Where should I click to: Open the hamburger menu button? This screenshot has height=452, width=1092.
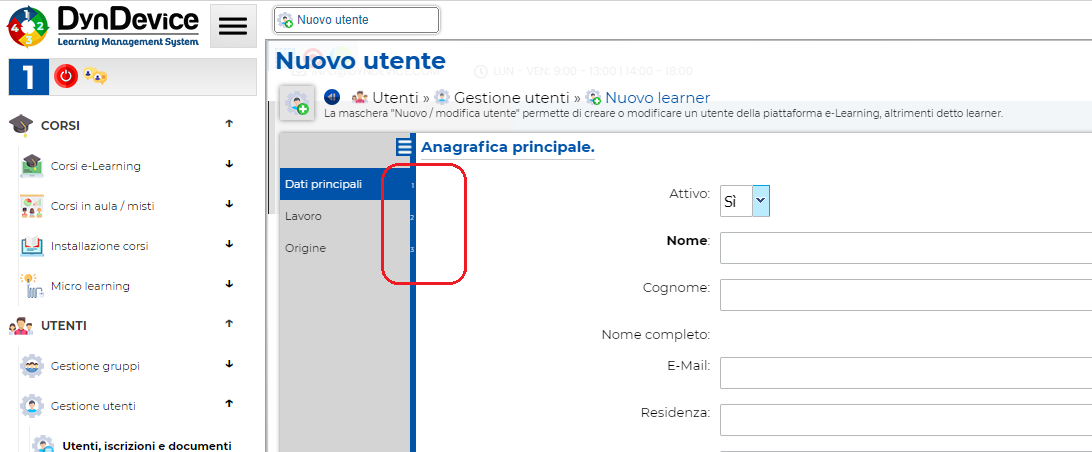pos(232,27)
